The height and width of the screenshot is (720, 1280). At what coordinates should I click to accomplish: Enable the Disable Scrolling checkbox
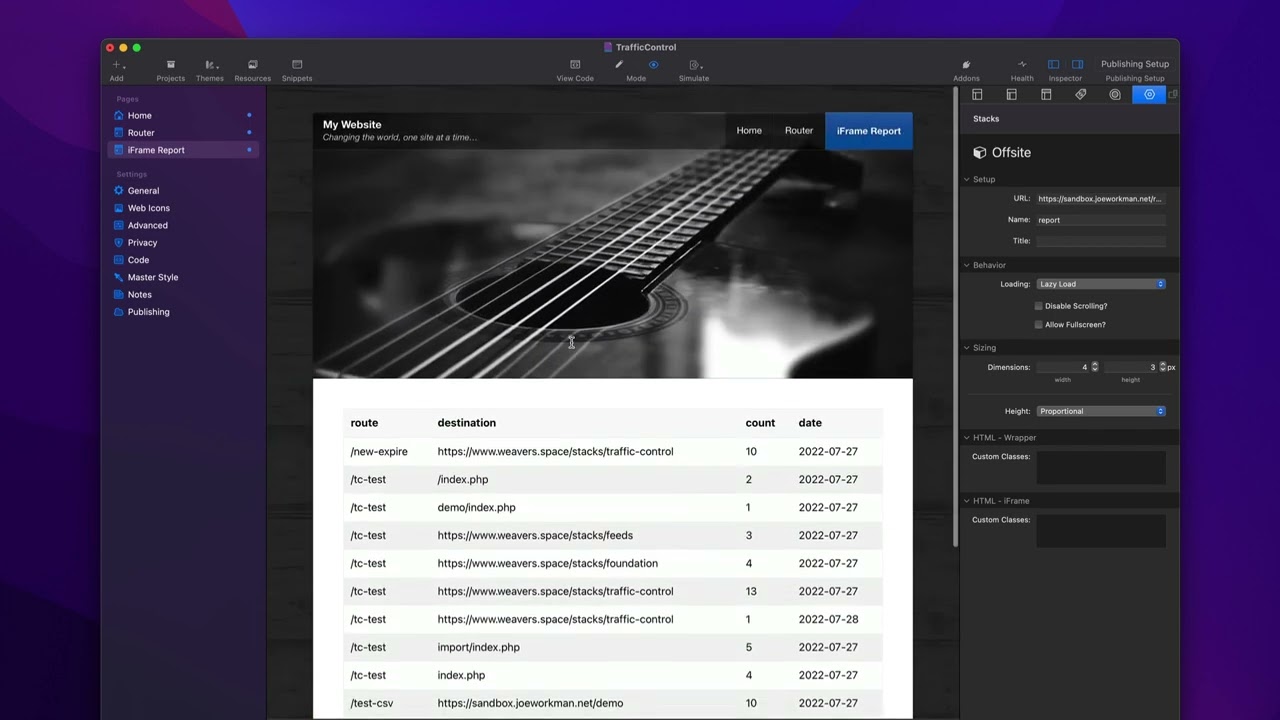point(1039,306)
